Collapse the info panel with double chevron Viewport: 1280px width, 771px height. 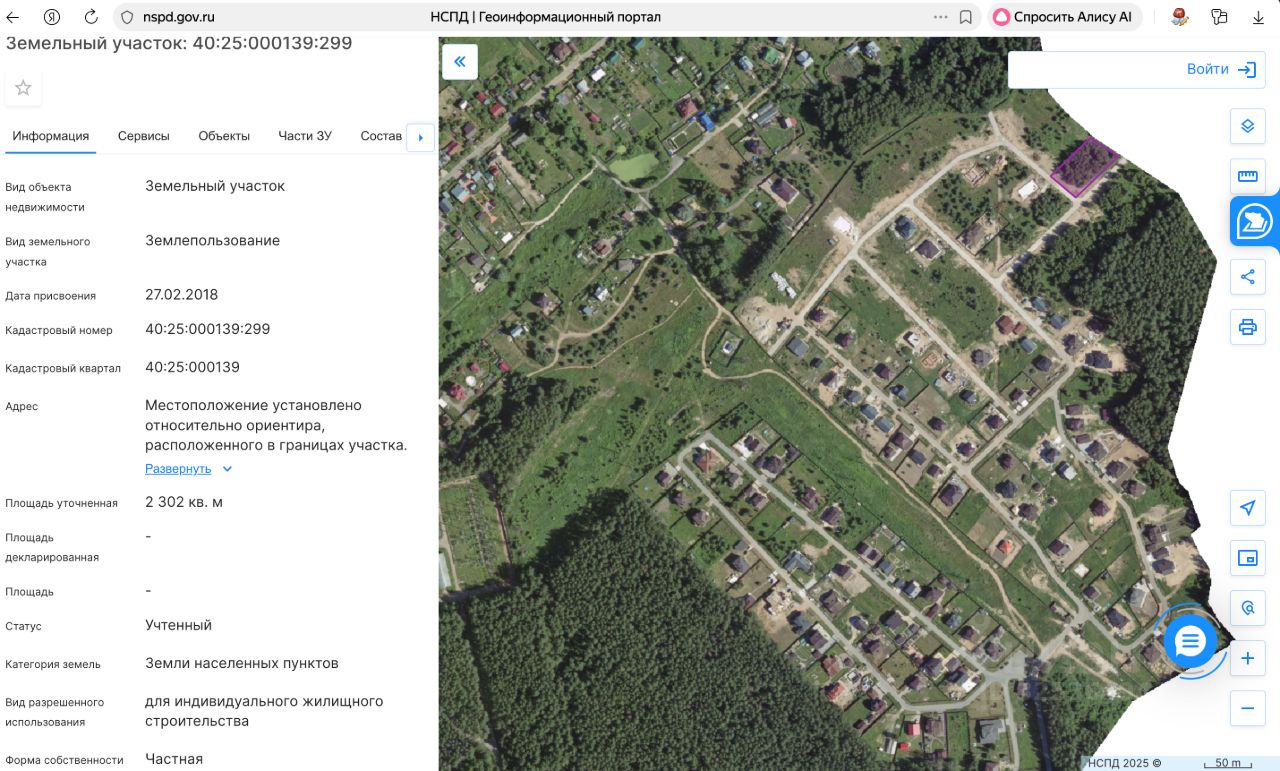pos(460,62)
